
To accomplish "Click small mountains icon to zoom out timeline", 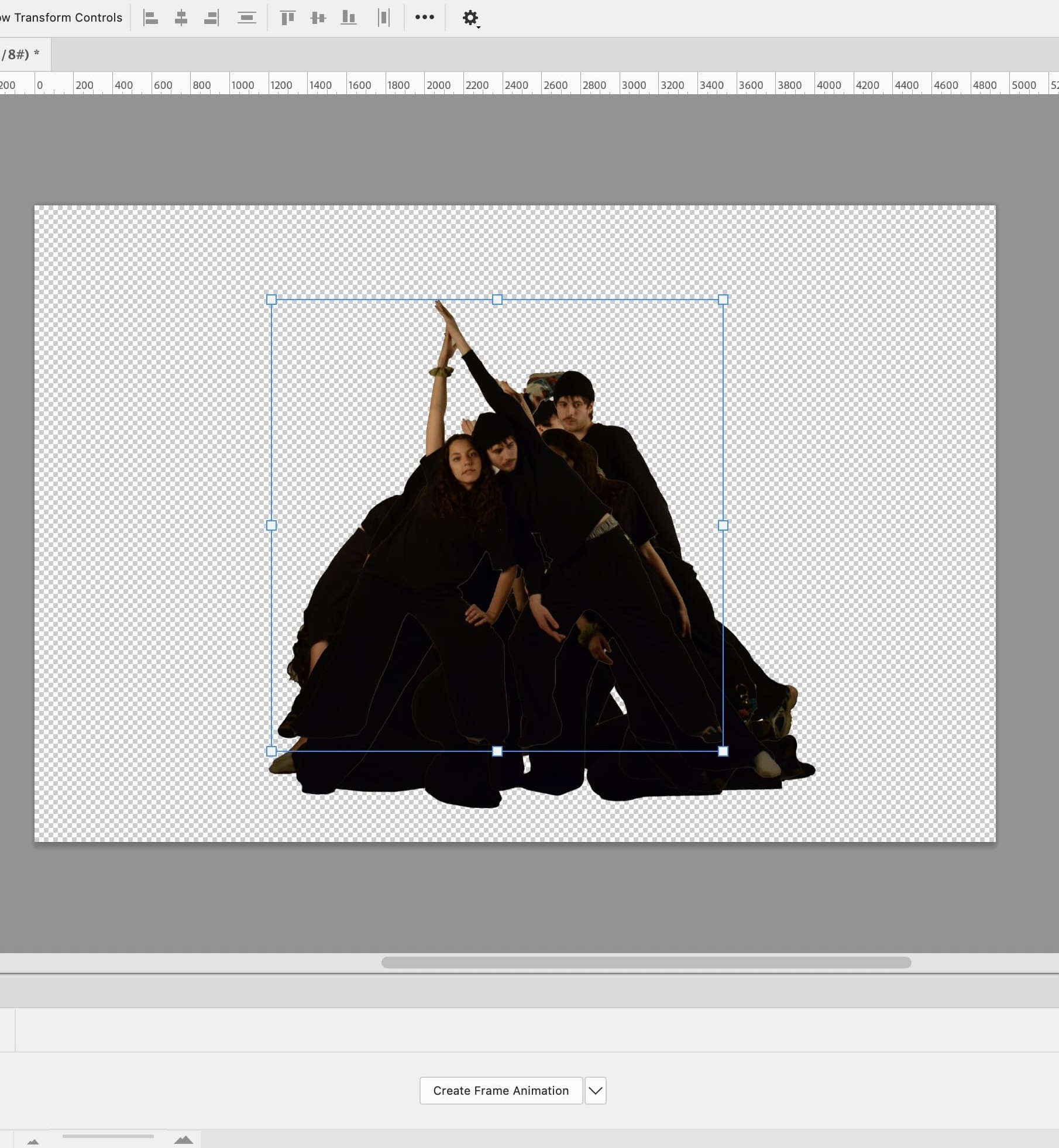I will [33, 1140].
